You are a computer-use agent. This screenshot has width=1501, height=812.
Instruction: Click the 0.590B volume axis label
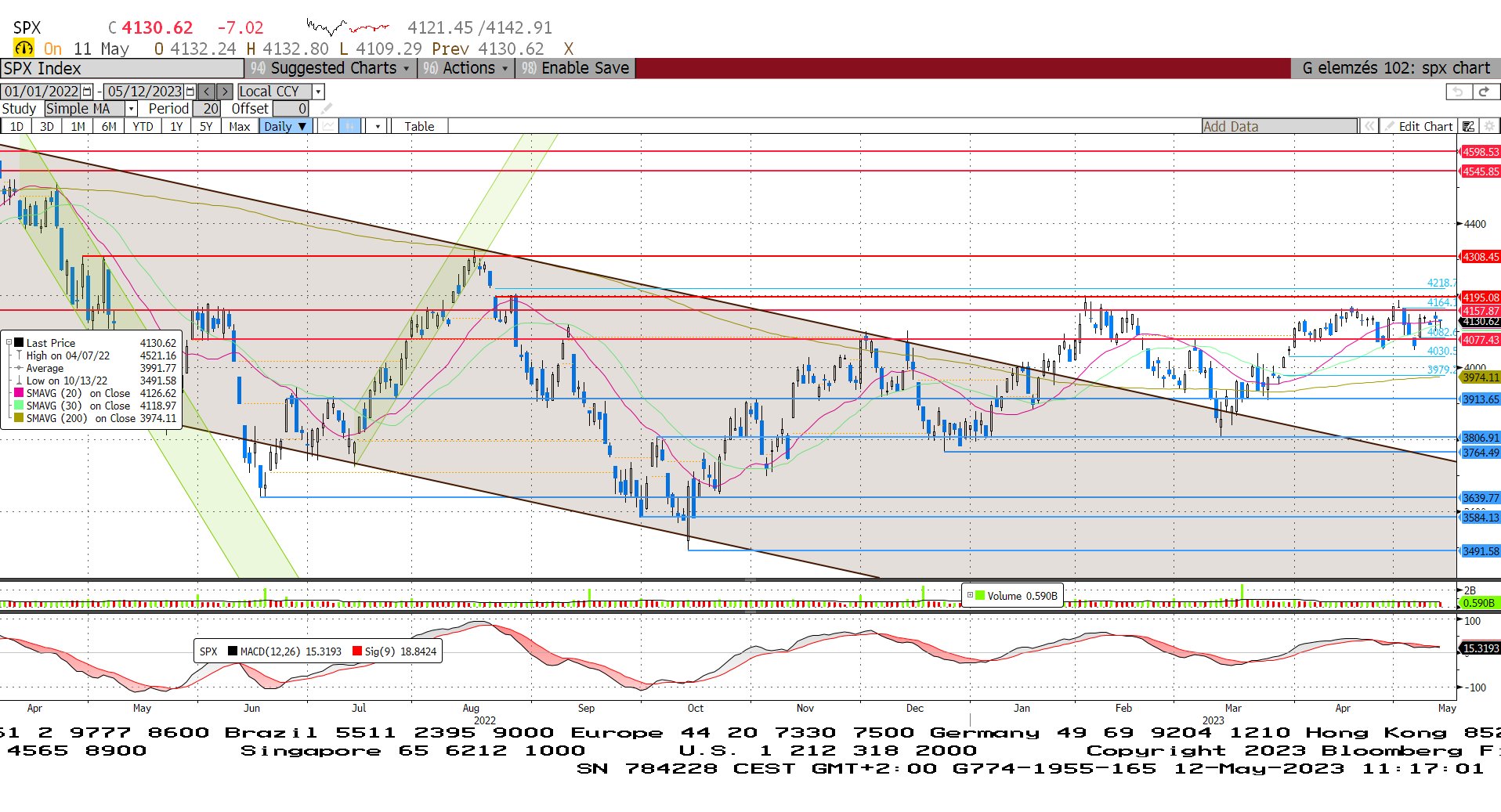pyautogui.click(x=1480, y=603)
